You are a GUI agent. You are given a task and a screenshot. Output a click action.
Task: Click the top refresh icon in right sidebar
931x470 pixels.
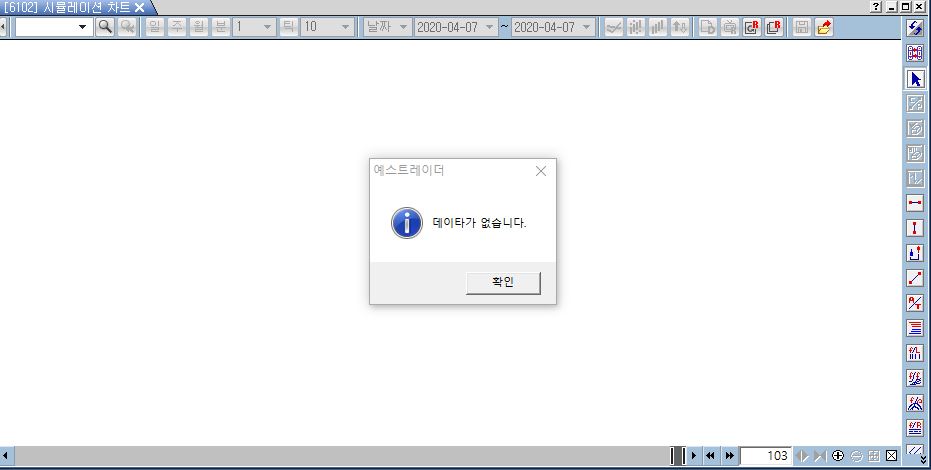coord(914,28)
